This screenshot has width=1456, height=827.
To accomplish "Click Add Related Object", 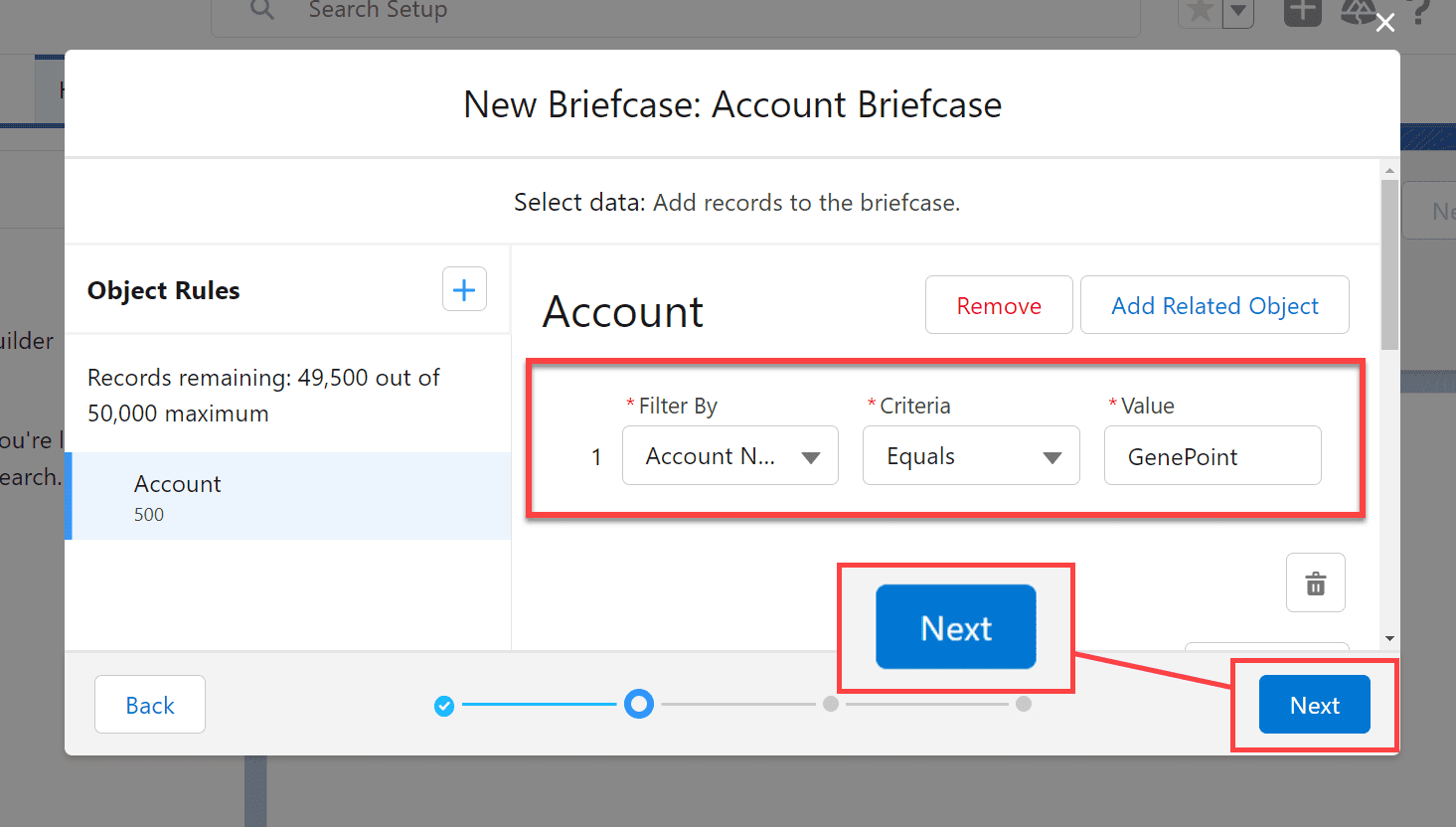I will (1213, 305).
